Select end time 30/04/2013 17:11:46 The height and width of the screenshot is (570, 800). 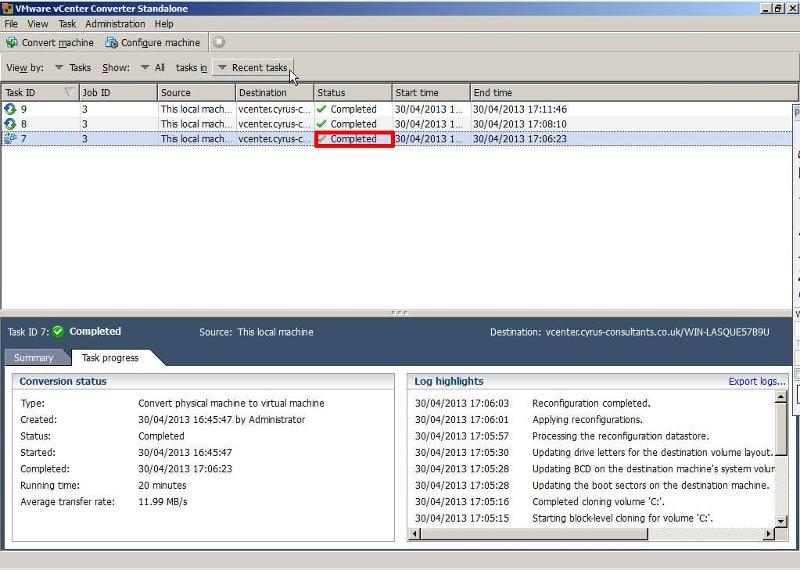click(x=519, y=109)
